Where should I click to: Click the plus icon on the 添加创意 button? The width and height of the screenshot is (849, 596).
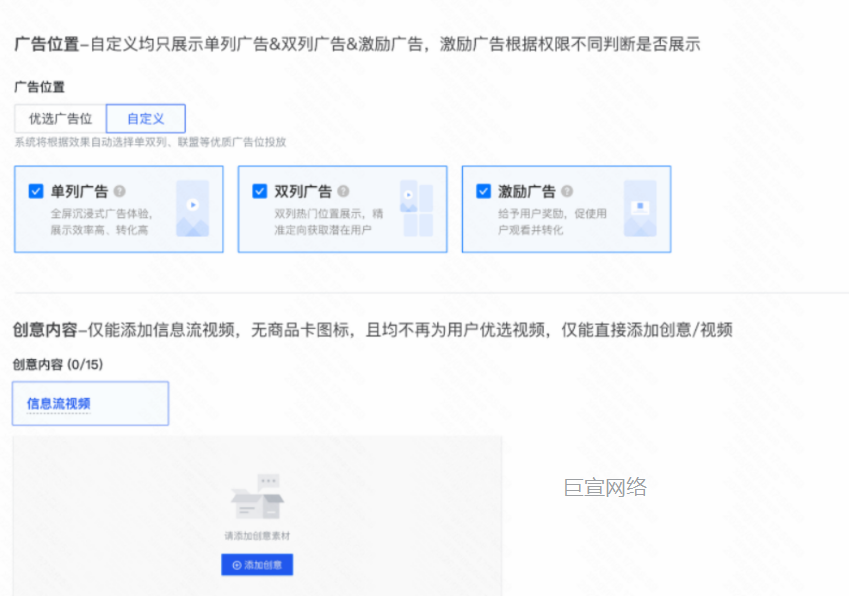click(x=237, y=565)
